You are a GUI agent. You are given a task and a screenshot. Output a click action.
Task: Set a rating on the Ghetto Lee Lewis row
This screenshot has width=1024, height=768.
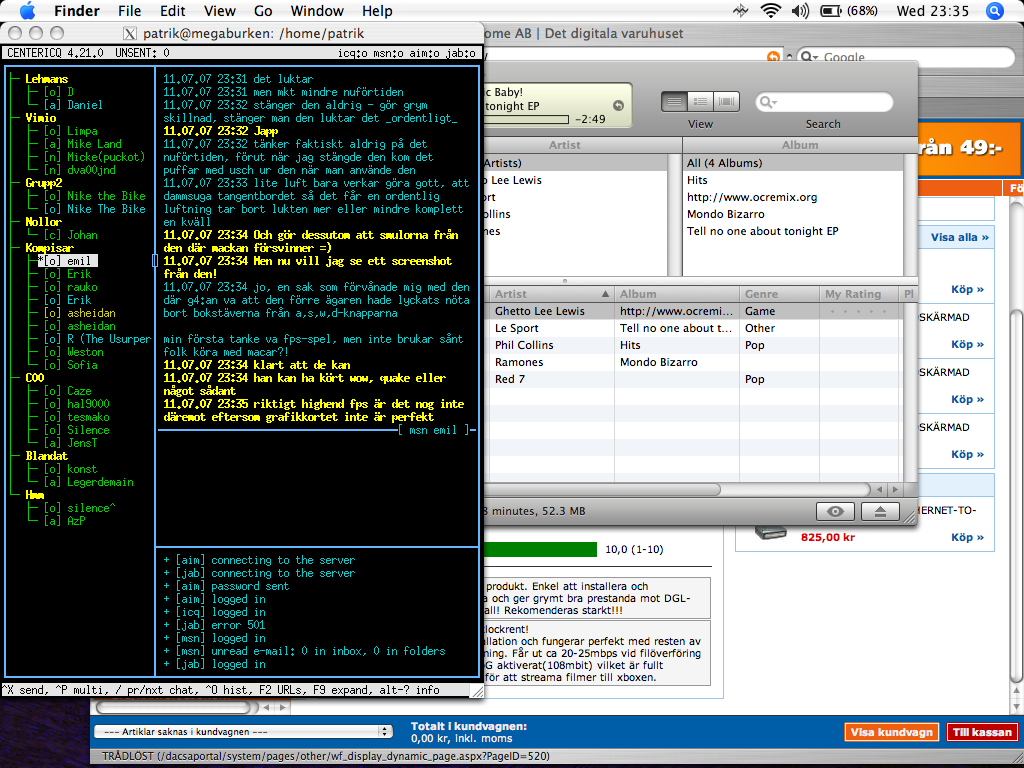point(859,312)
